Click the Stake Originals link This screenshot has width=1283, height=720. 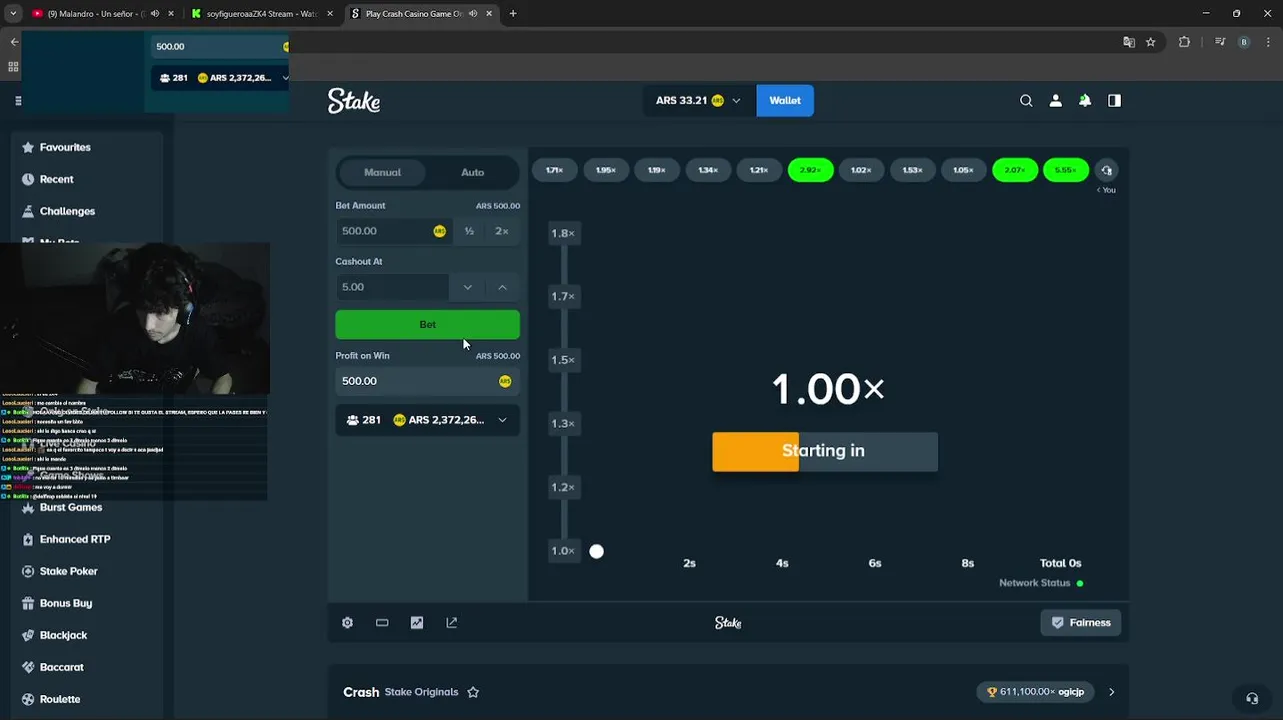click(x=421, y=692)
